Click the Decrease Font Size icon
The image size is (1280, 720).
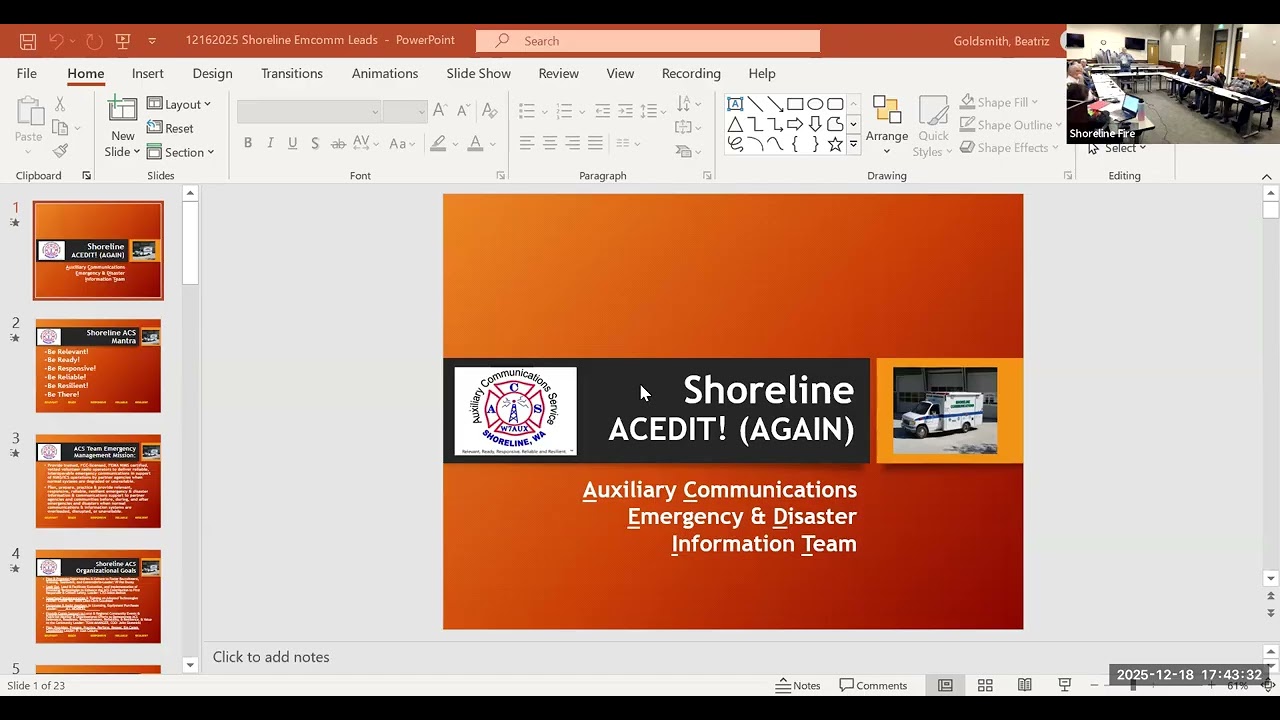(x=463, y=110)
